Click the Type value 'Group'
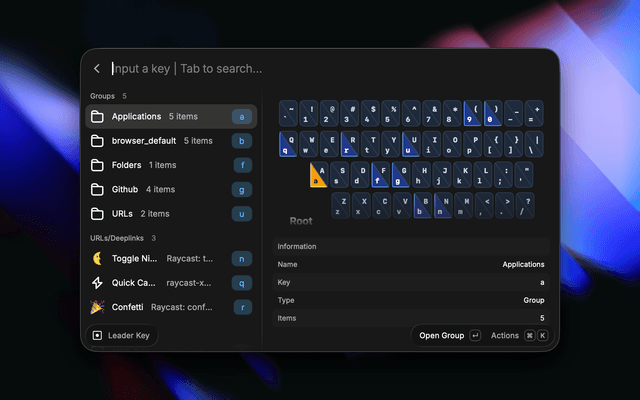 pyautogui.click(x=534, y=300)
